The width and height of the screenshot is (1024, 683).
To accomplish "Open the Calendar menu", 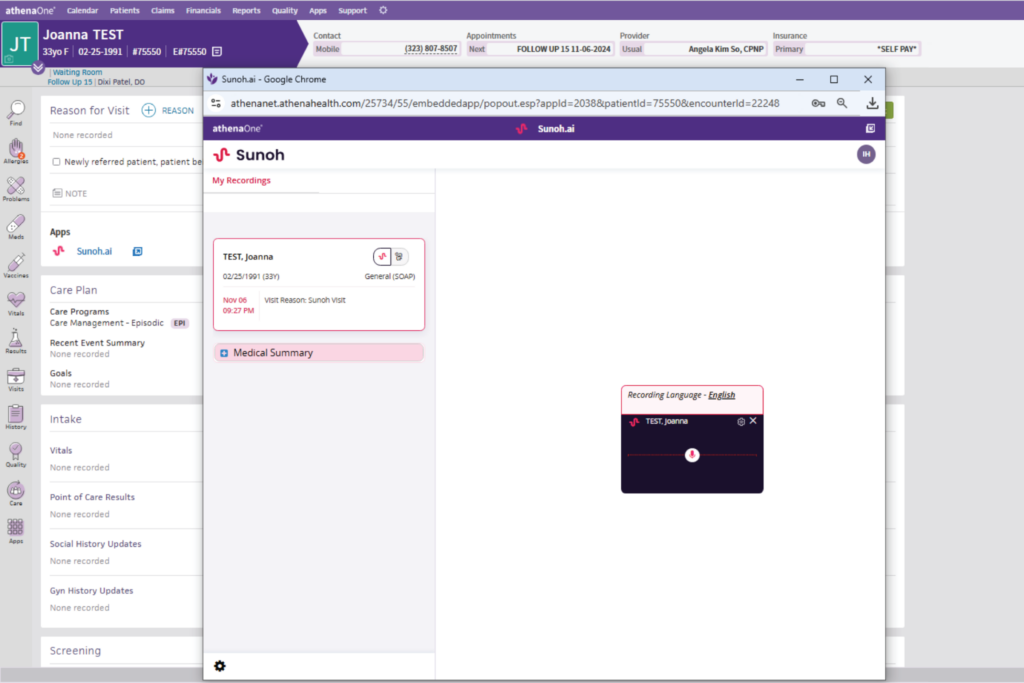I will pyautogui.click(x=82, y=10).
